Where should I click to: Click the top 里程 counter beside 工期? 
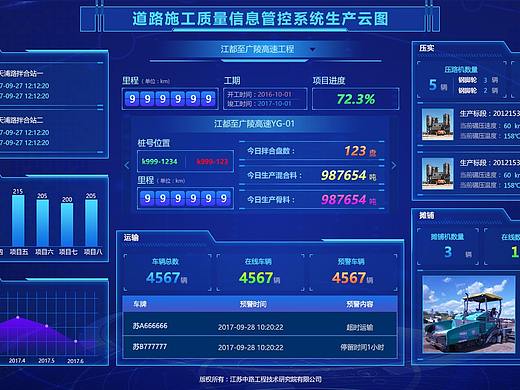click(170, 99)
